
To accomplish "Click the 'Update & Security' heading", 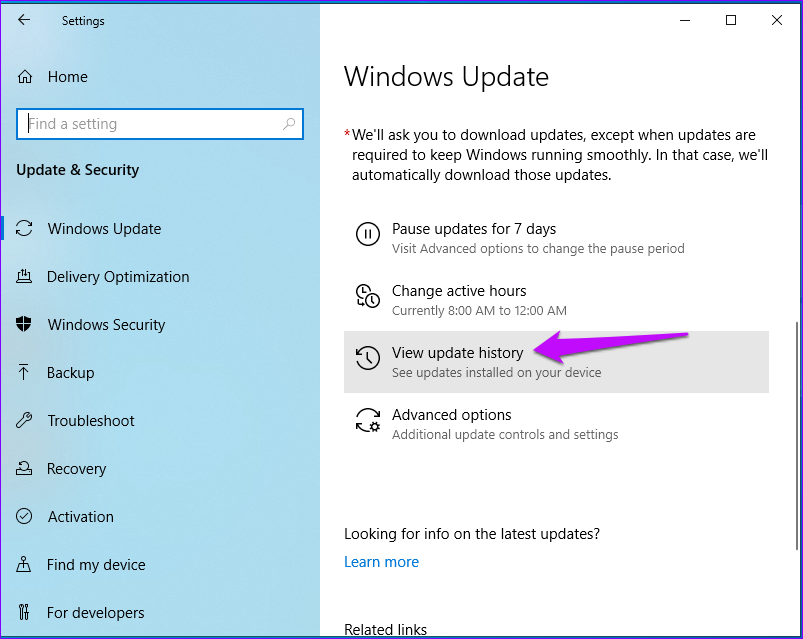I will [x=78, y=170].
